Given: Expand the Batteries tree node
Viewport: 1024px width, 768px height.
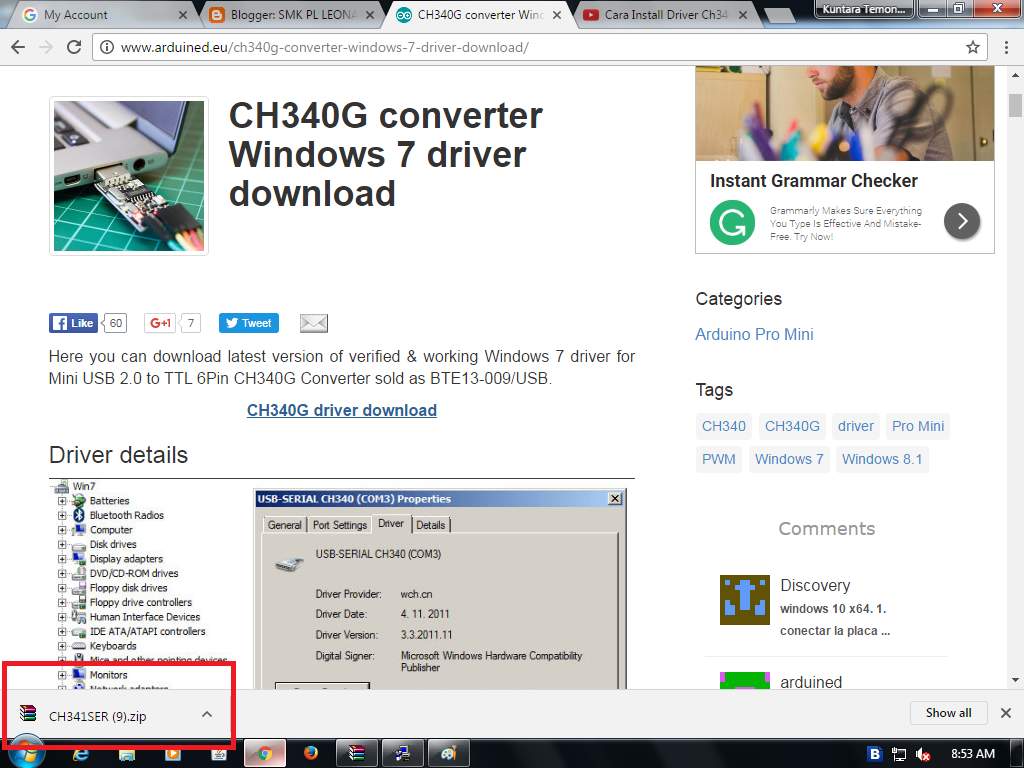Looking at the screenshot, I should click(x=62, y=501).
